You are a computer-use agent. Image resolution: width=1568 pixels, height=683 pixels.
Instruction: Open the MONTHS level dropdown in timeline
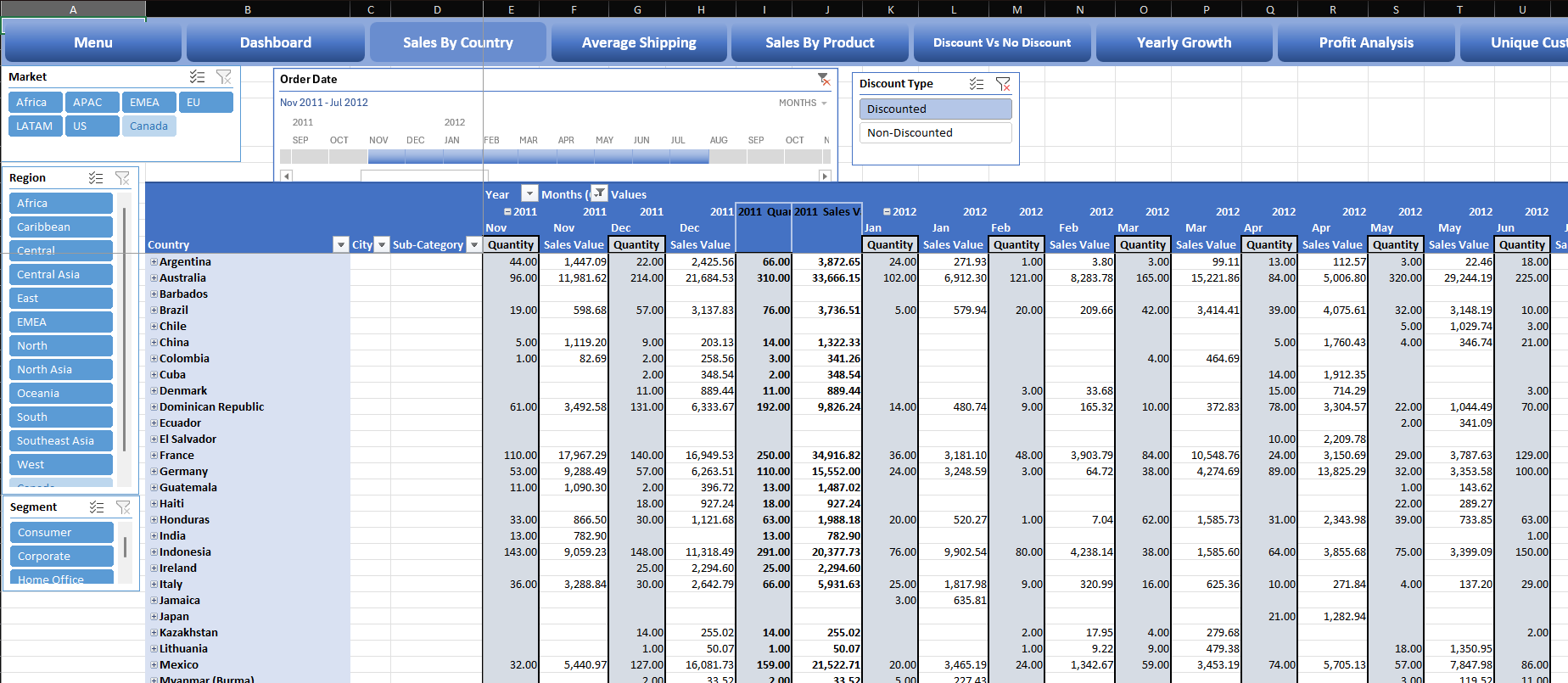[803, 103]
